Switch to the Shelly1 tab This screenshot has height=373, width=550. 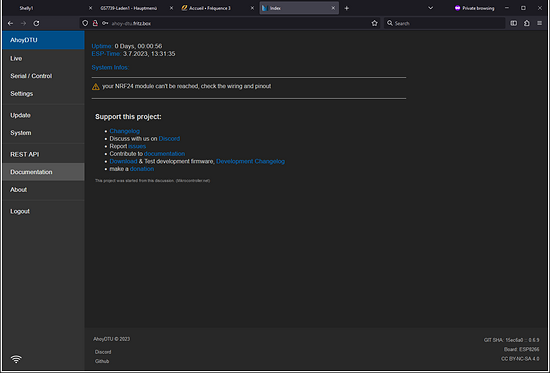point(49,8)
